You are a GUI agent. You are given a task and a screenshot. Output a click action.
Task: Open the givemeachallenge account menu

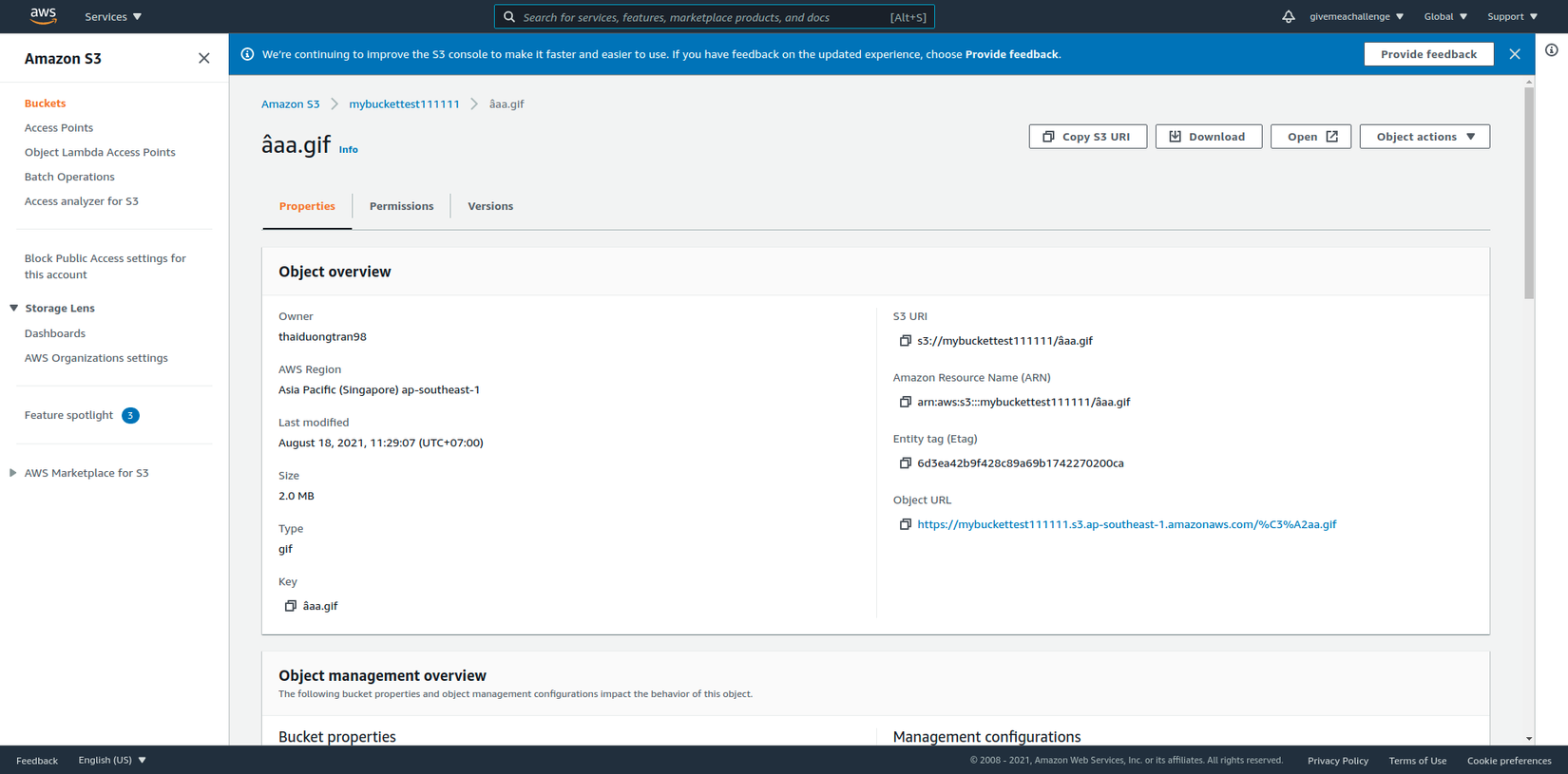pyautogui.click(x=1356, y=16)
